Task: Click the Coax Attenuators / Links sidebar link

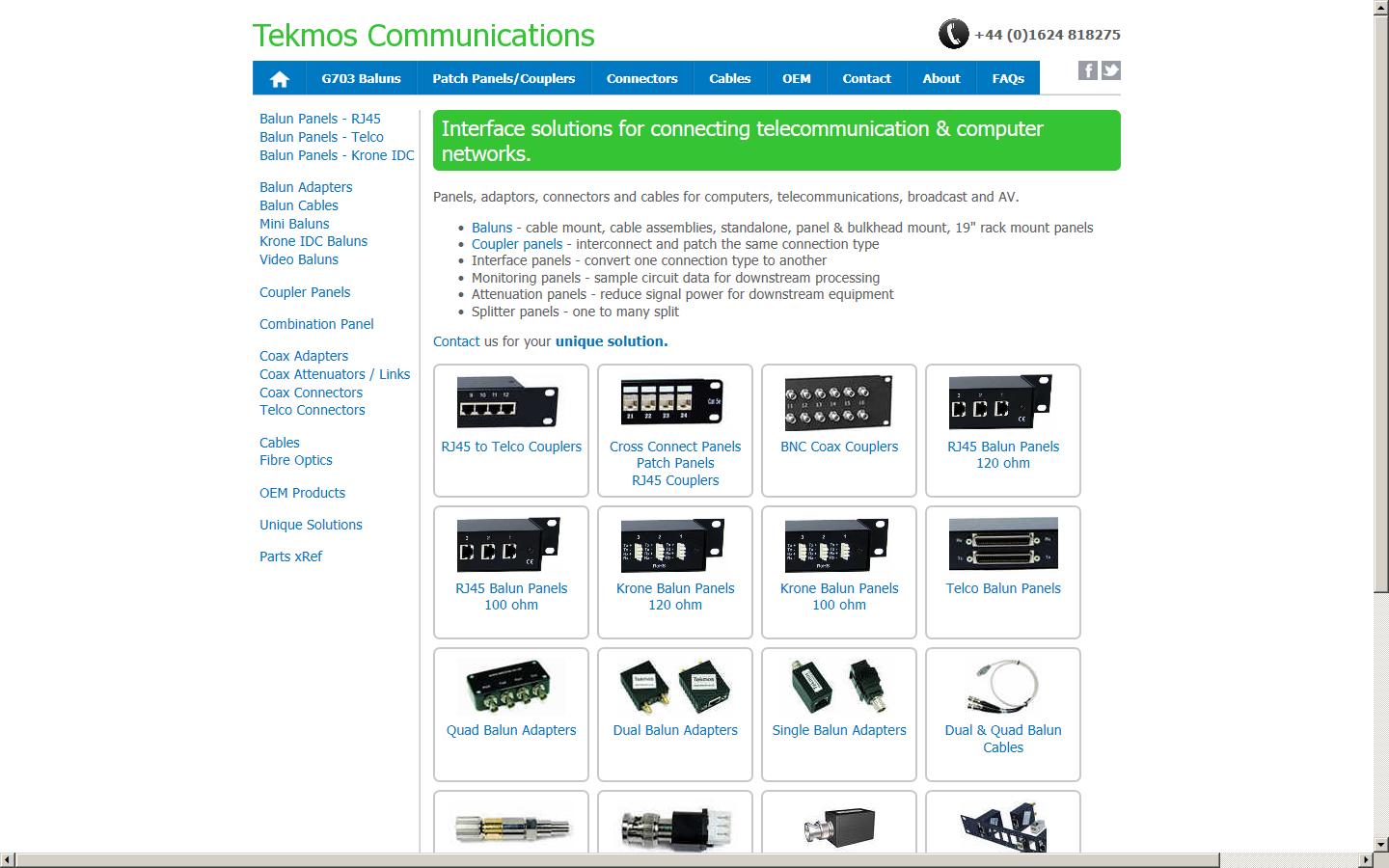Action: pos(335,374)
